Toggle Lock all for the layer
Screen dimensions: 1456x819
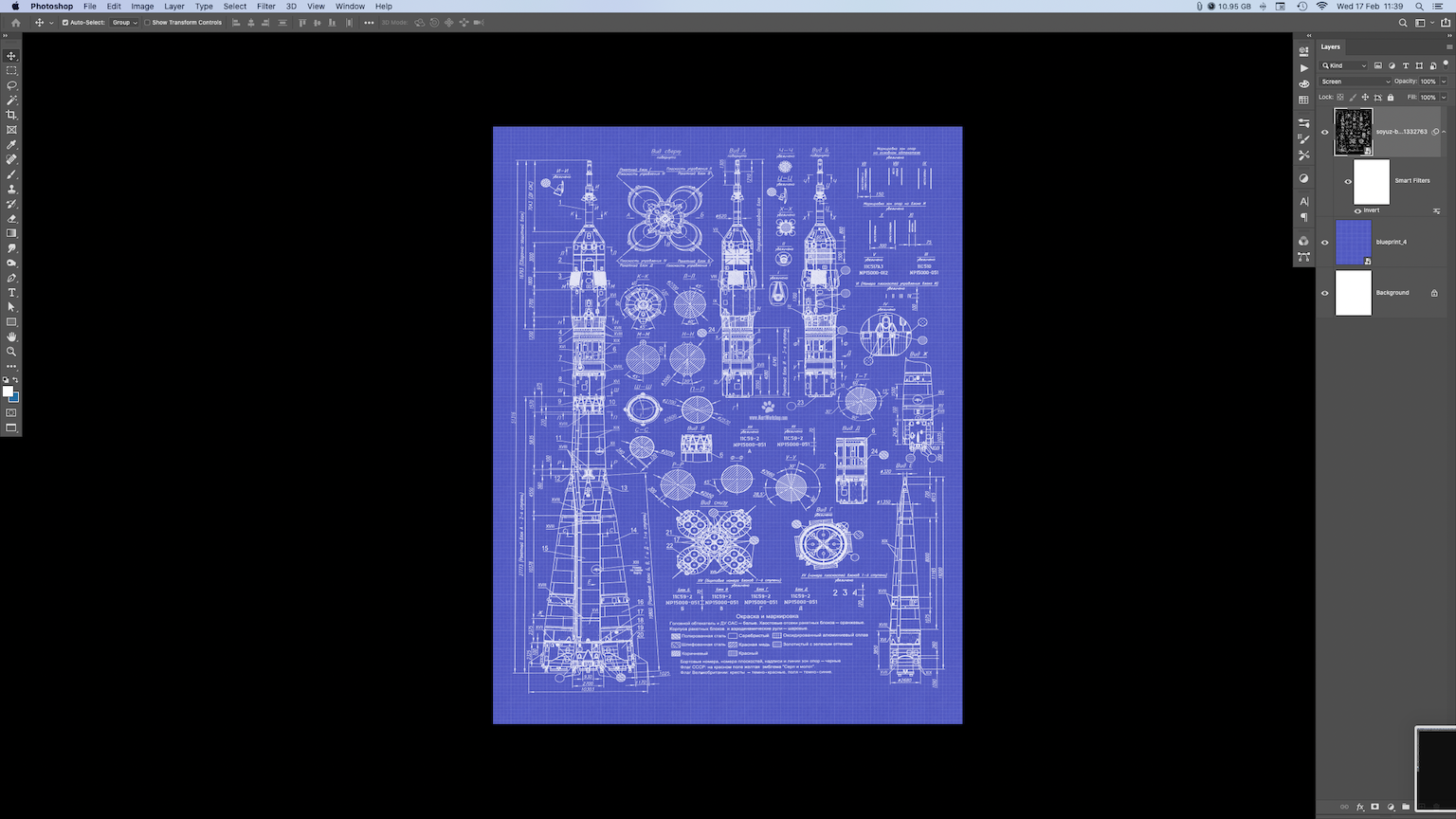coord(1391,97)
